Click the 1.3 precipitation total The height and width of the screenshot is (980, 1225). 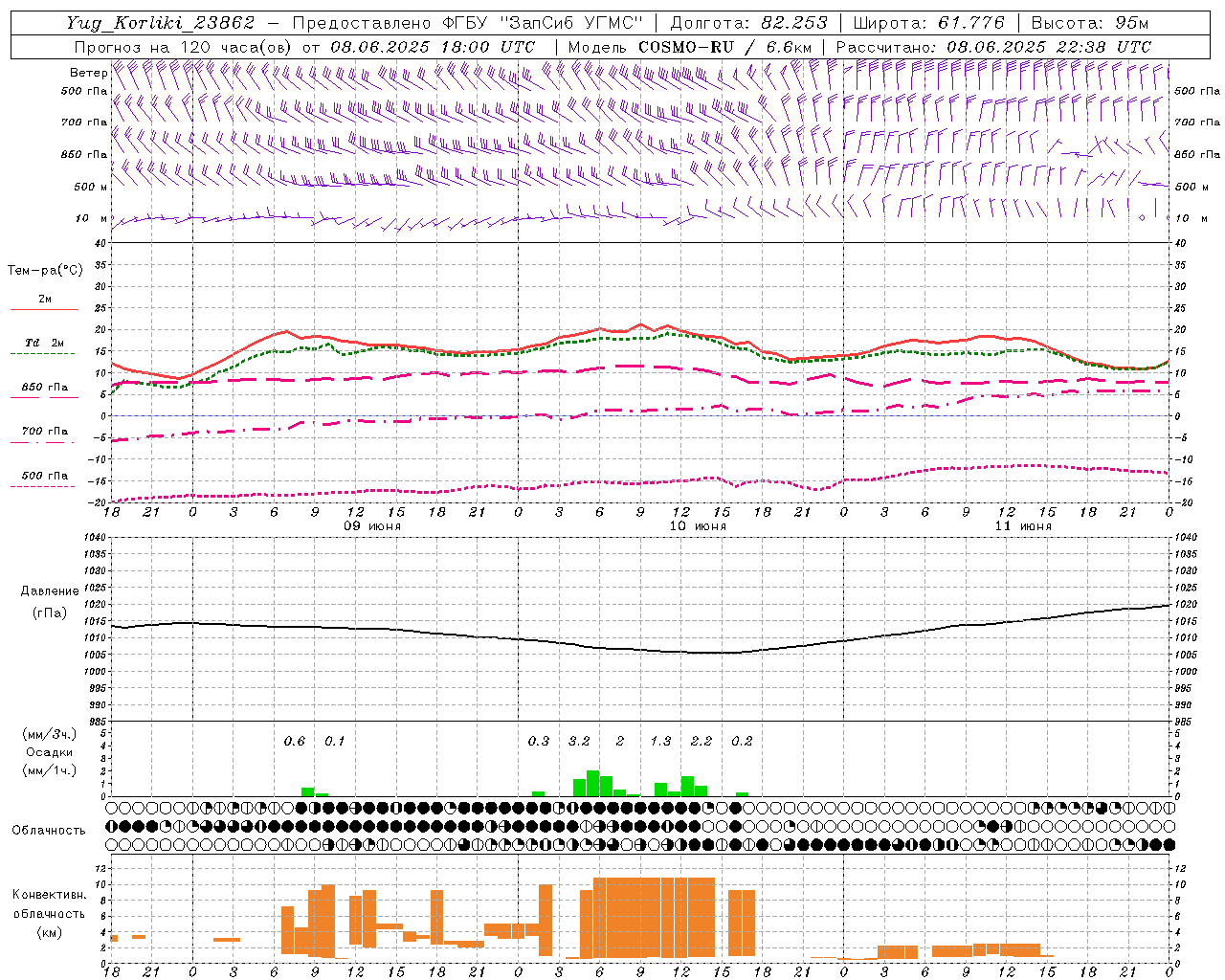pyautogui.click(x=660, y=742)
